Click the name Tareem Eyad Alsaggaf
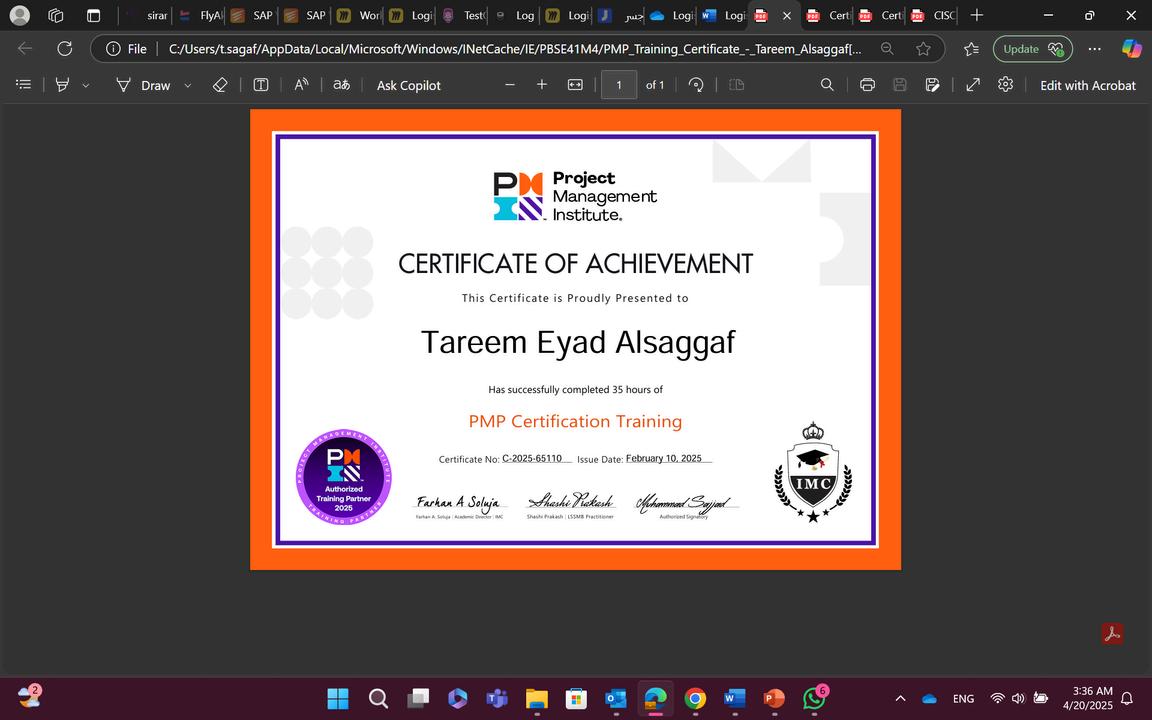The width and height of the screenshot is (1152, 720). click(x=577, y=342)
